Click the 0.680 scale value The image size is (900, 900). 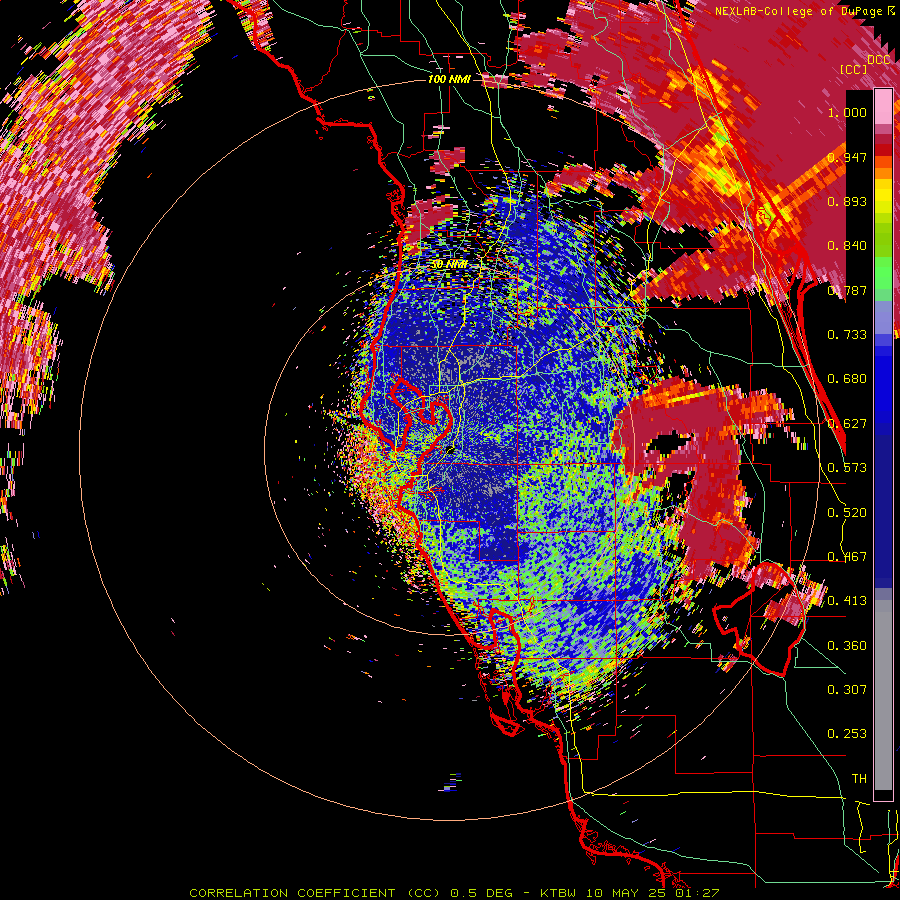pos(847,379)
